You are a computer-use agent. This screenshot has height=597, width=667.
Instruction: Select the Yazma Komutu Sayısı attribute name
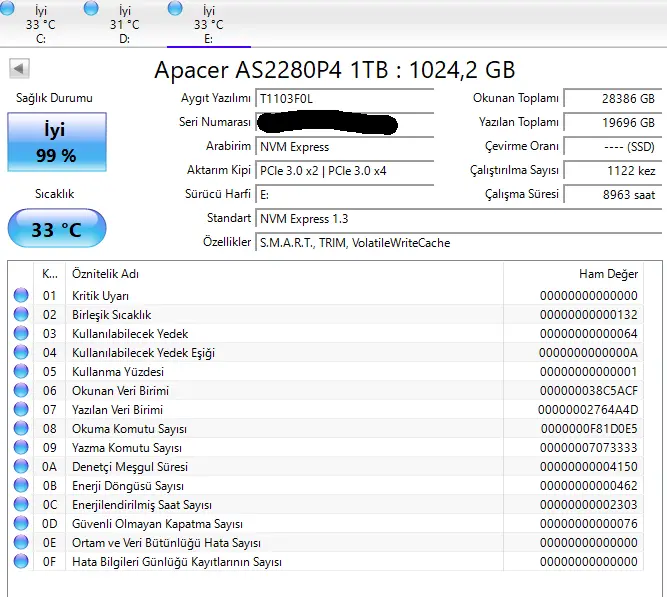point(127,448)
